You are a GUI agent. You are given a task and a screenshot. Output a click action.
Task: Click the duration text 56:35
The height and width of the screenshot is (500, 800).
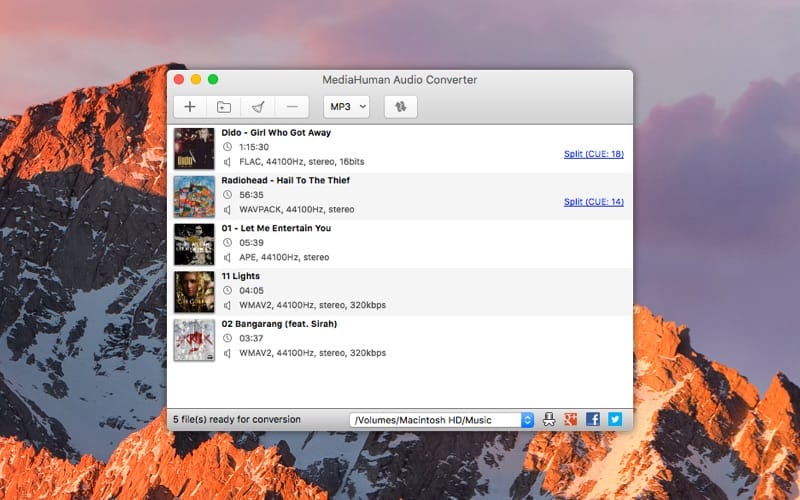pyautogui.click(x=252, y=195)
